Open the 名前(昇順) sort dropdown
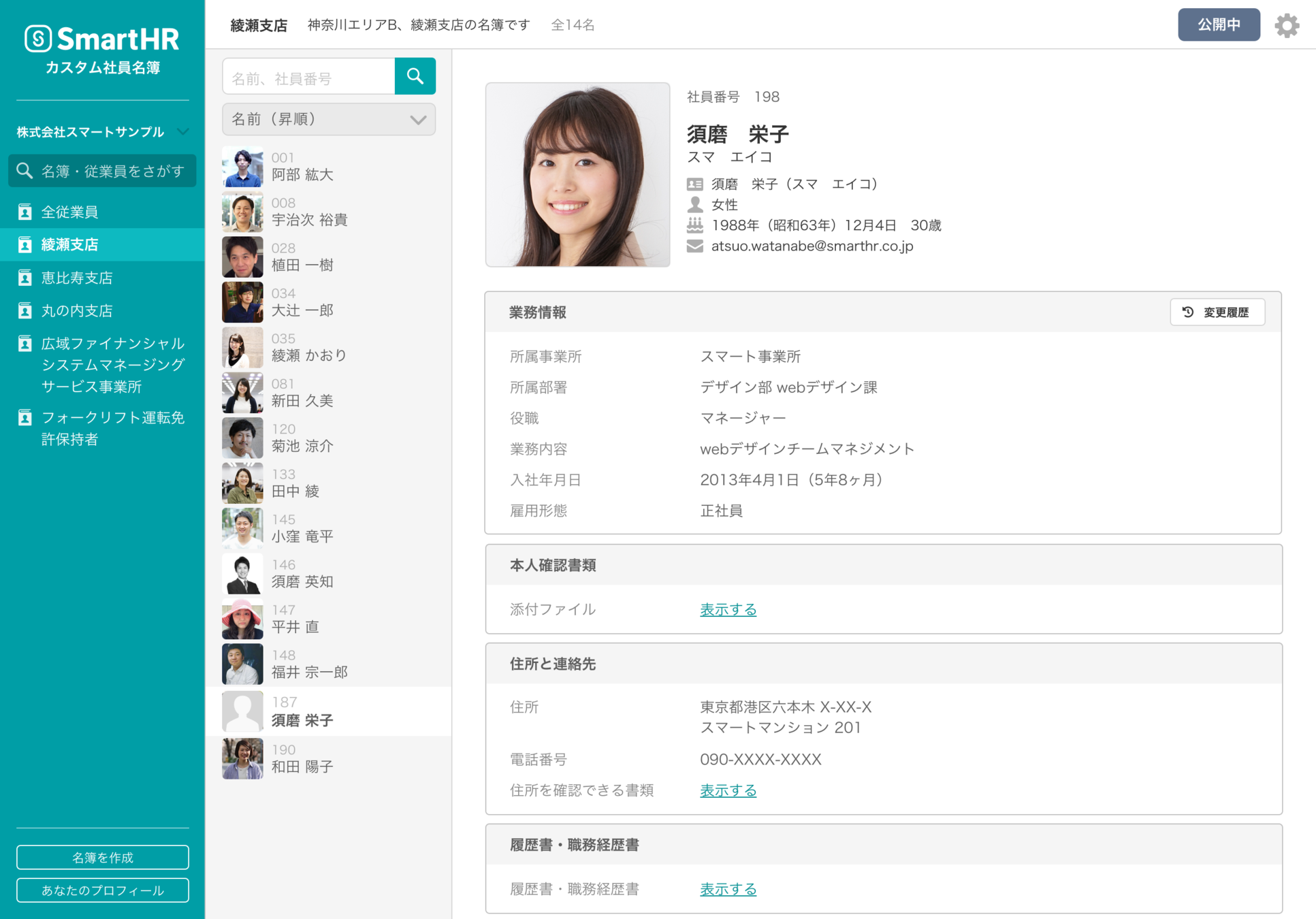The image size is (1316, 919). tap(328, 119)
